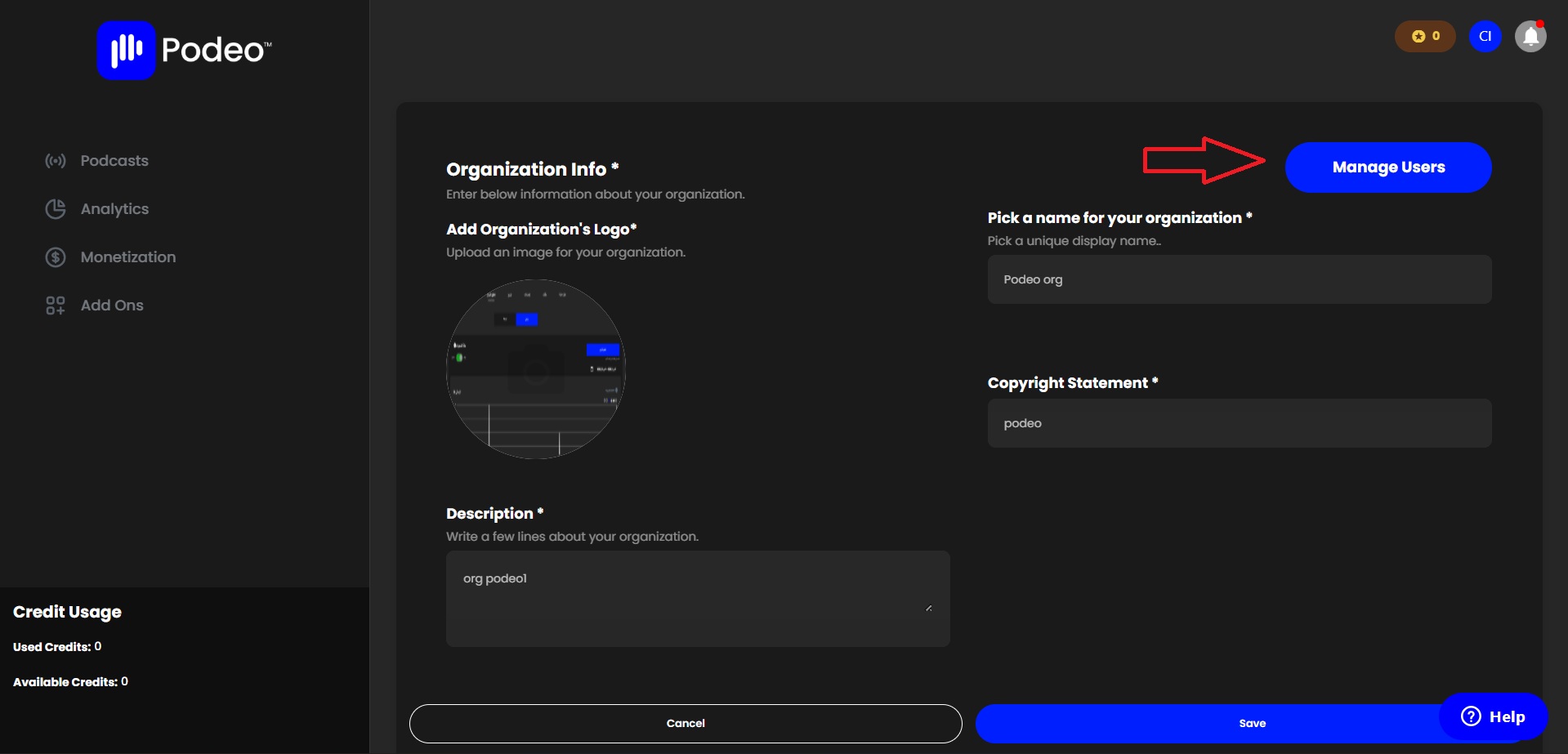The height and width of the screenshot is (754, 1568).
Task: Click the Analytics pie chart icon
Action: [x=56, y=209]
